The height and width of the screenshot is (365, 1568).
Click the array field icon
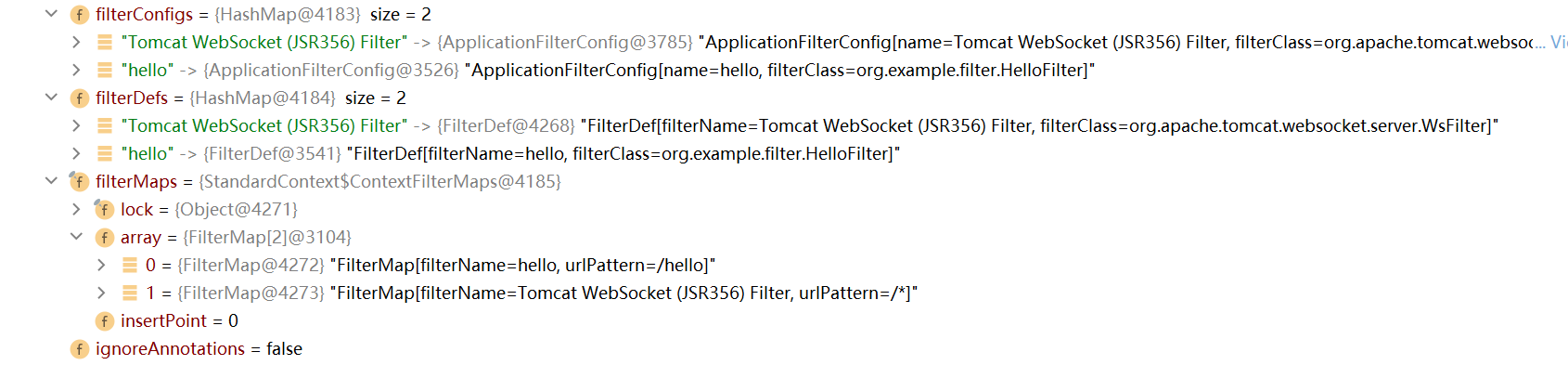tap(105, 238)
